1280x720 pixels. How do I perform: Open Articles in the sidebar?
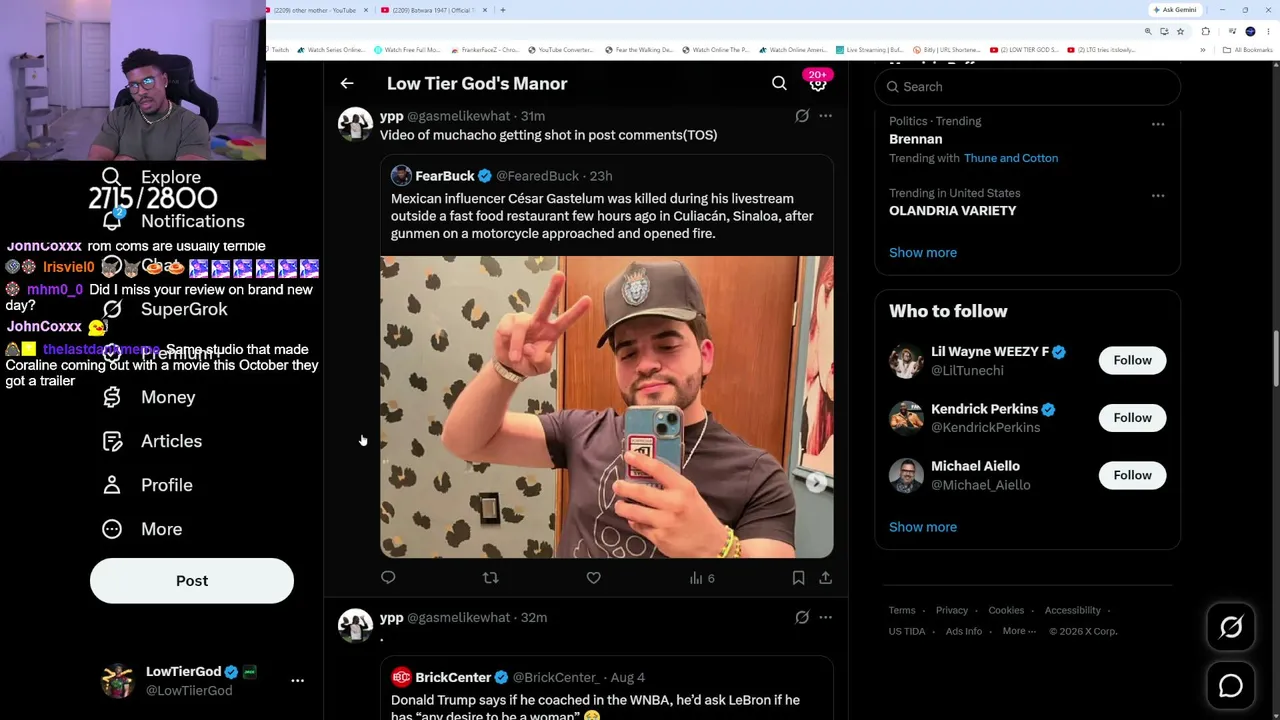pos(152,441)
